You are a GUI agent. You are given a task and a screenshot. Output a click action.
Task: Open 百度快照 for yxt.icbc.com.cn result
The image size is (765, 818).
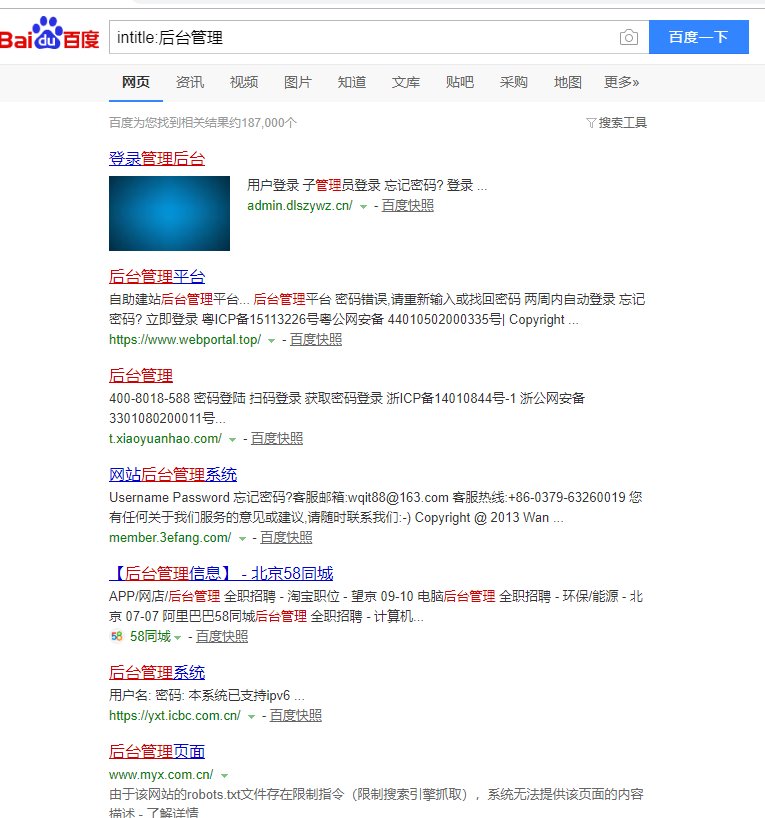pos(295,716)
